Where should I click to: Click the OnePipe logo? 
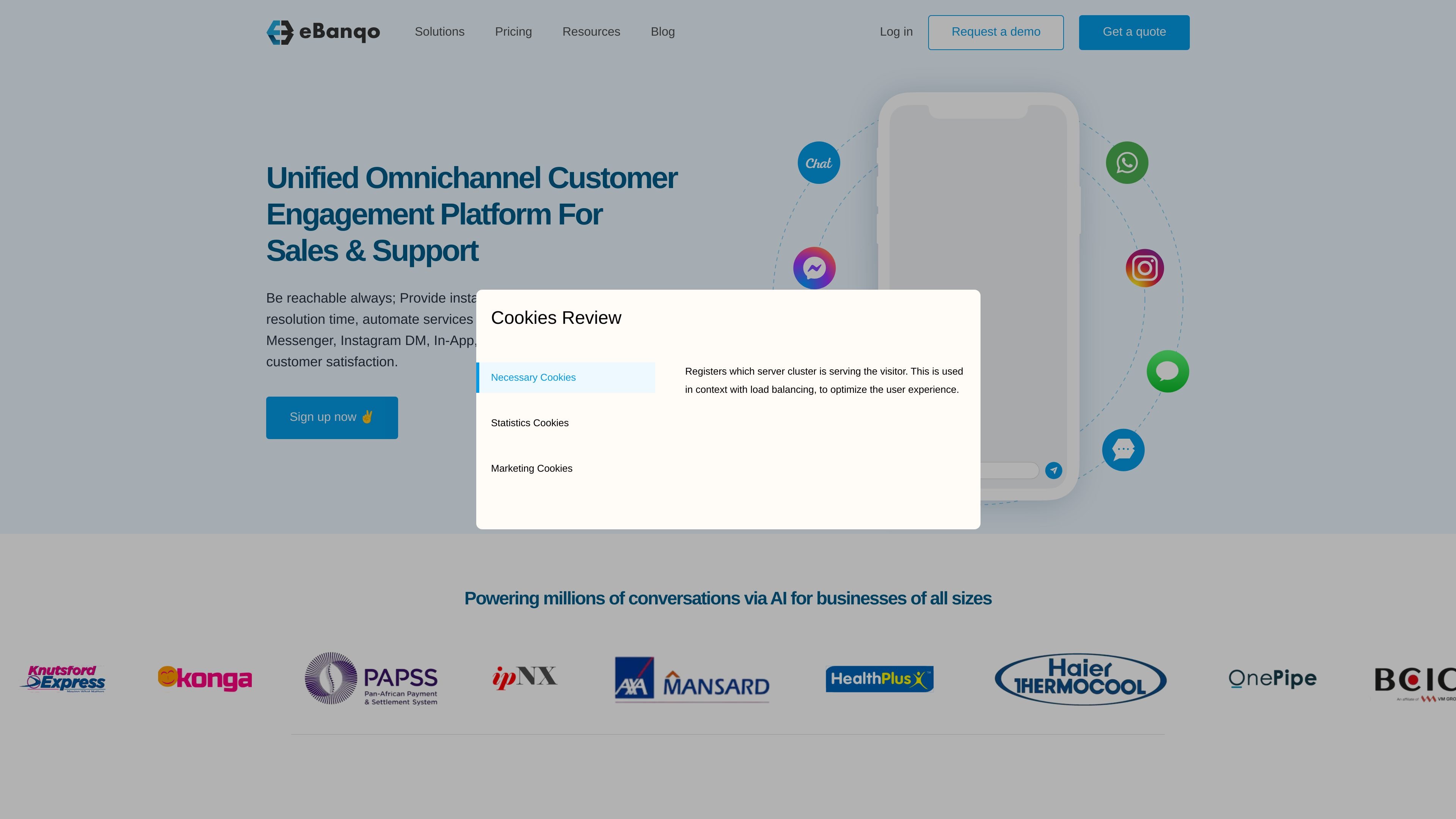1272,678
